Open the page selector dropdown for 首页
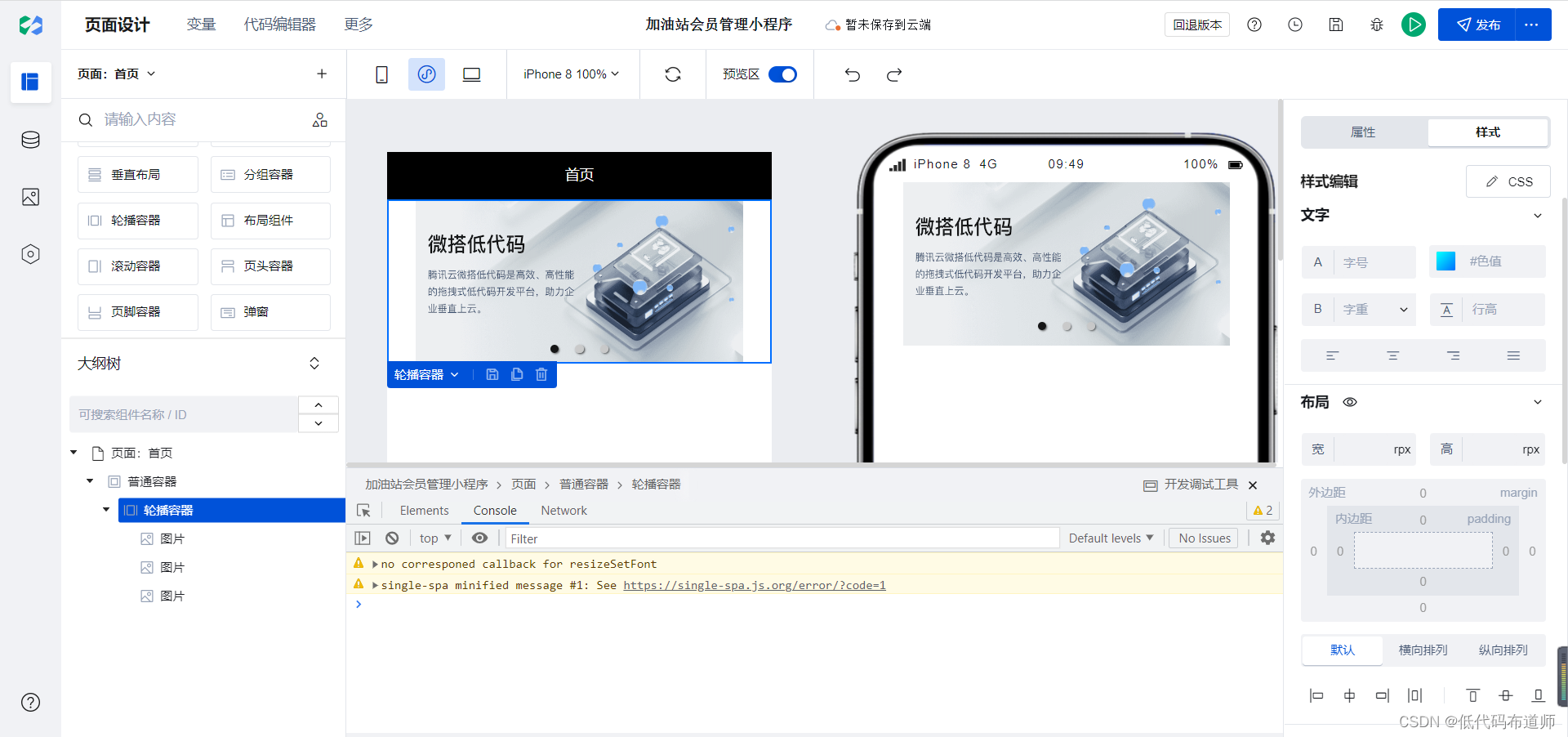The width and height of the screenshot is (1568, 737). (x=117, y=74)
